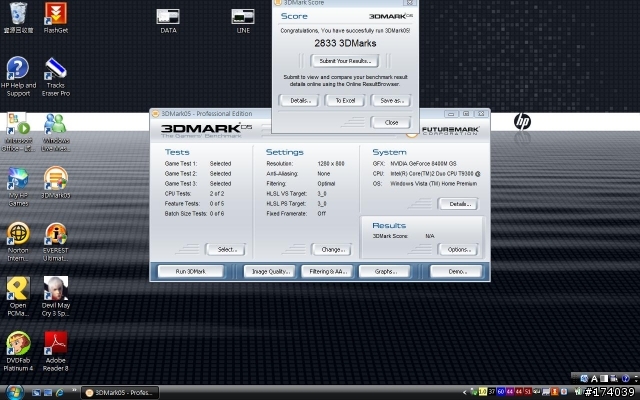Show hidden tray icons arrow
The image size is (640, 400).
click(464, 392)
